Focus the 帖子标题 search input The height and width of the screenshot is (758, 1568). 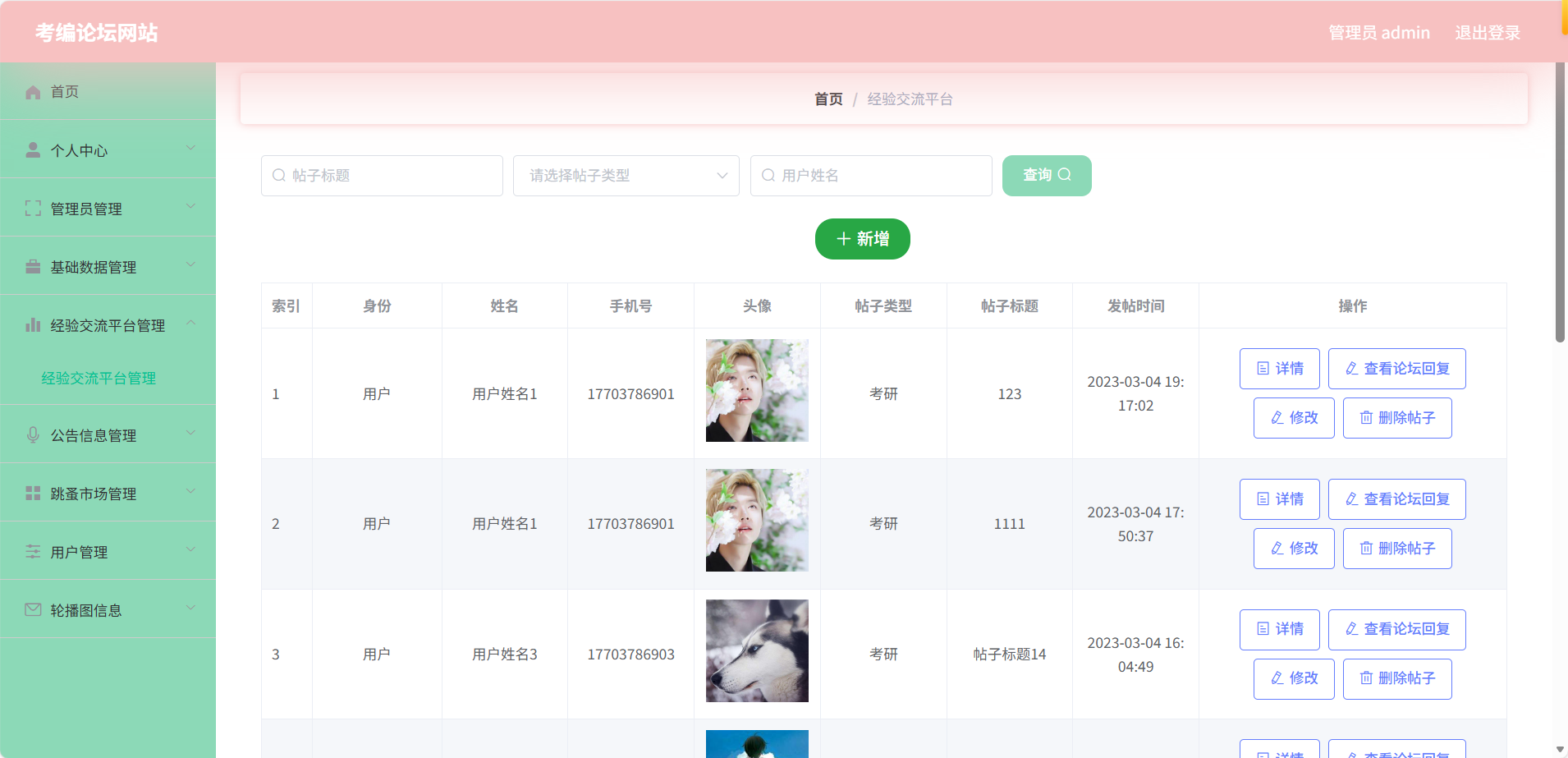pos(382,176)
